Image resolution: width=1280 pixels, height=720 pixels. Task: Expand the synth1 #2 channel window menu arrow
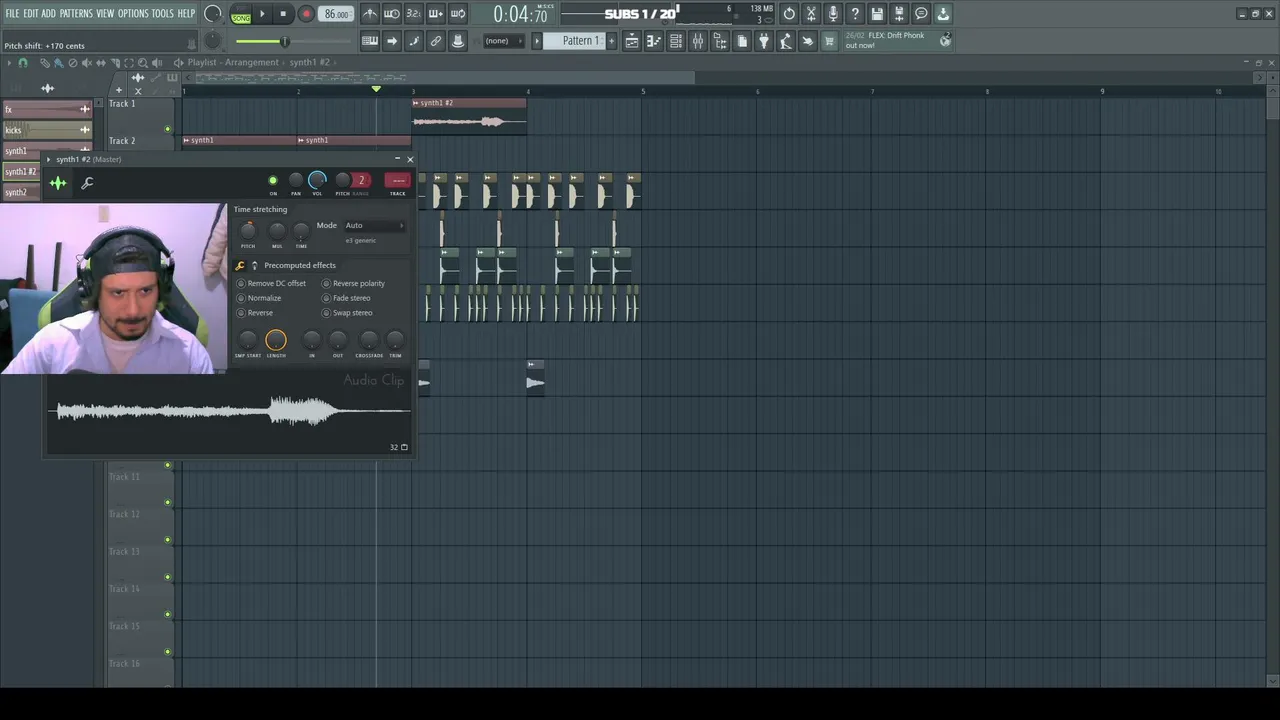pyautogui.click(x=48, y=159)
